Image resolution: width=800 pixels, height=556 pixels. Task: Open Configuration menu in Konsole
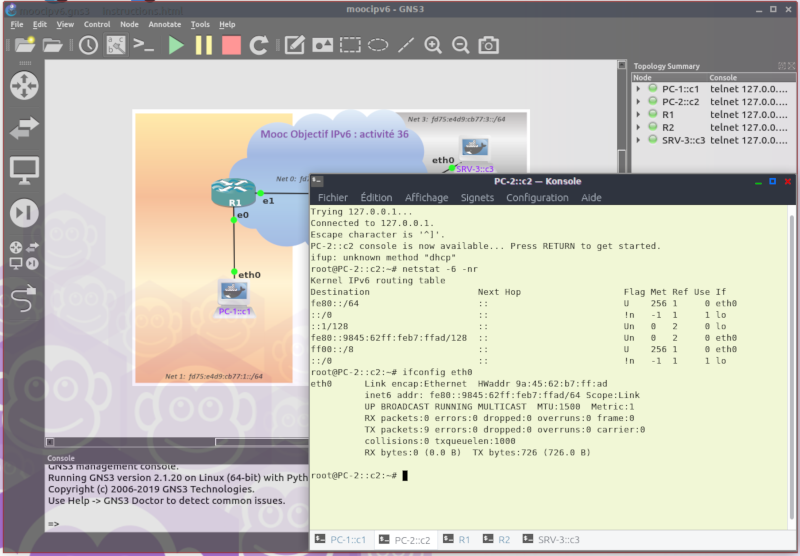pos(537,197)
